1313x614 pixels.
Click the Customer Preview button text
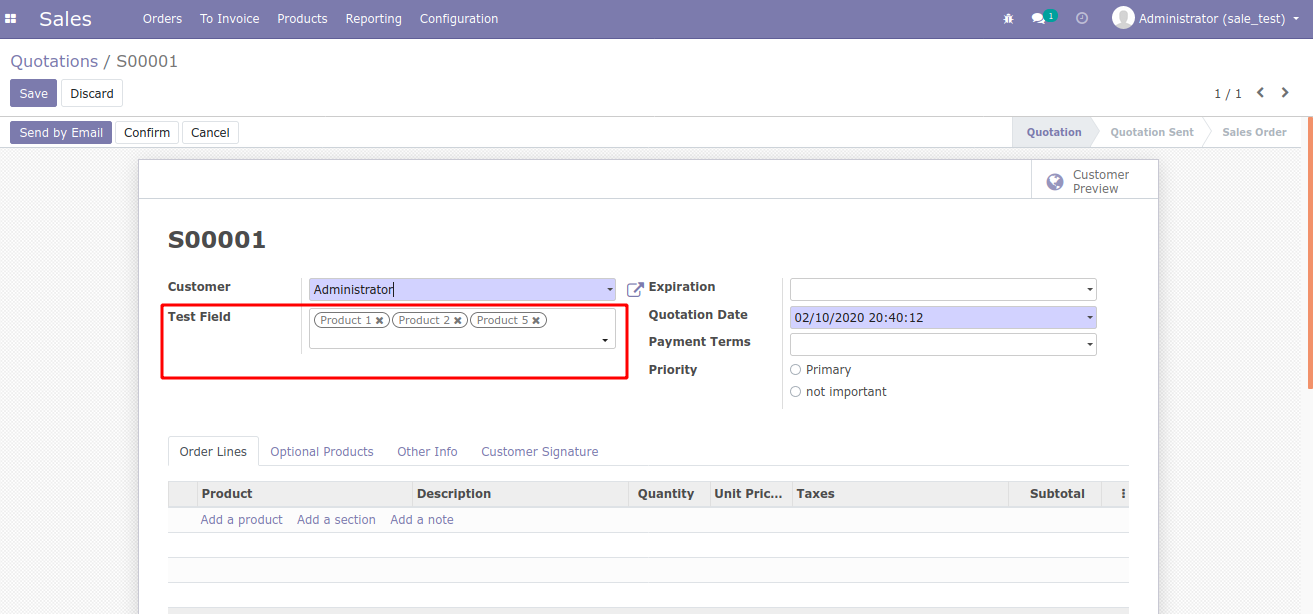click(1101, 182)
